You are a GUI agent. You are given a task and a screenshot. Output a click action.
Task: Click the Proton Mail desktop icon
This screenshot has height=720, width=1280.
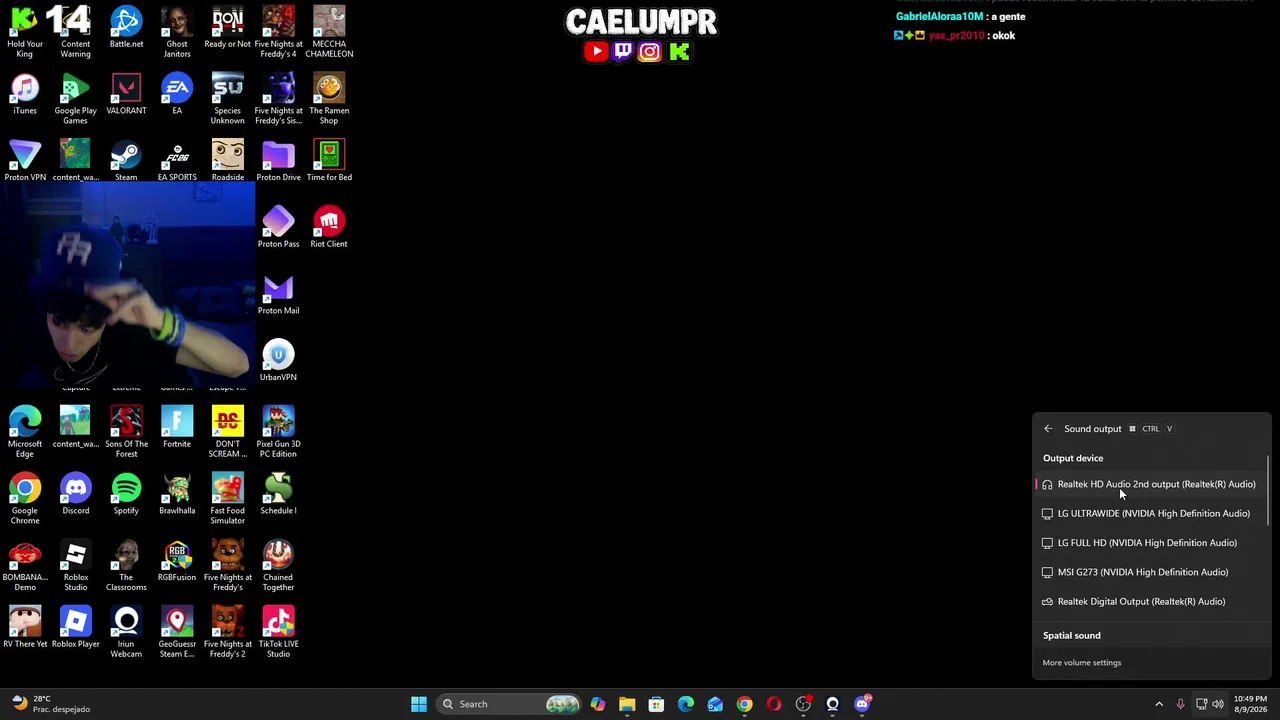[x=278, y=294]
